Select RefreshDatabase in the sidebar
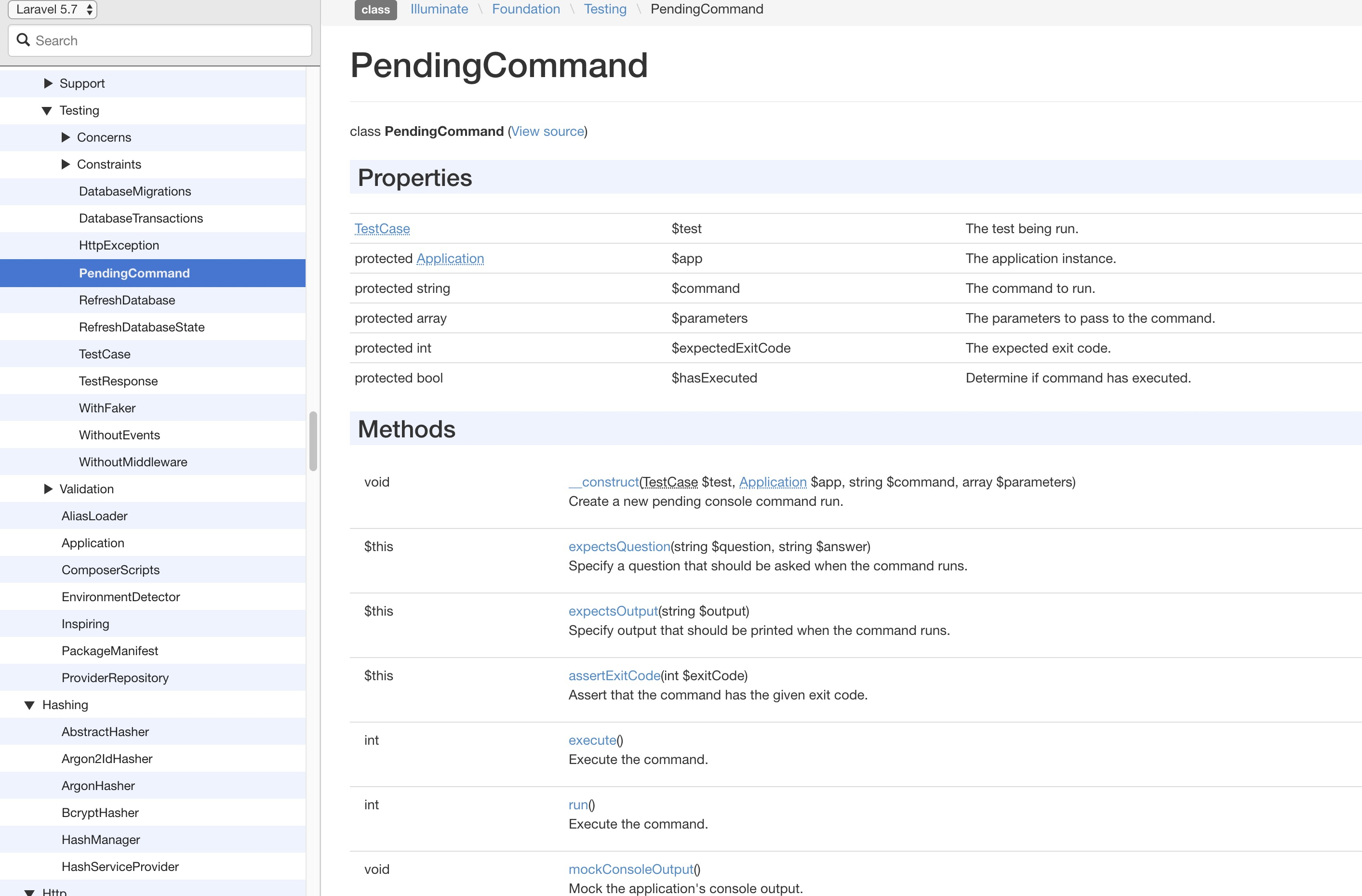1362x896 pixels. (x=126, y=300)
